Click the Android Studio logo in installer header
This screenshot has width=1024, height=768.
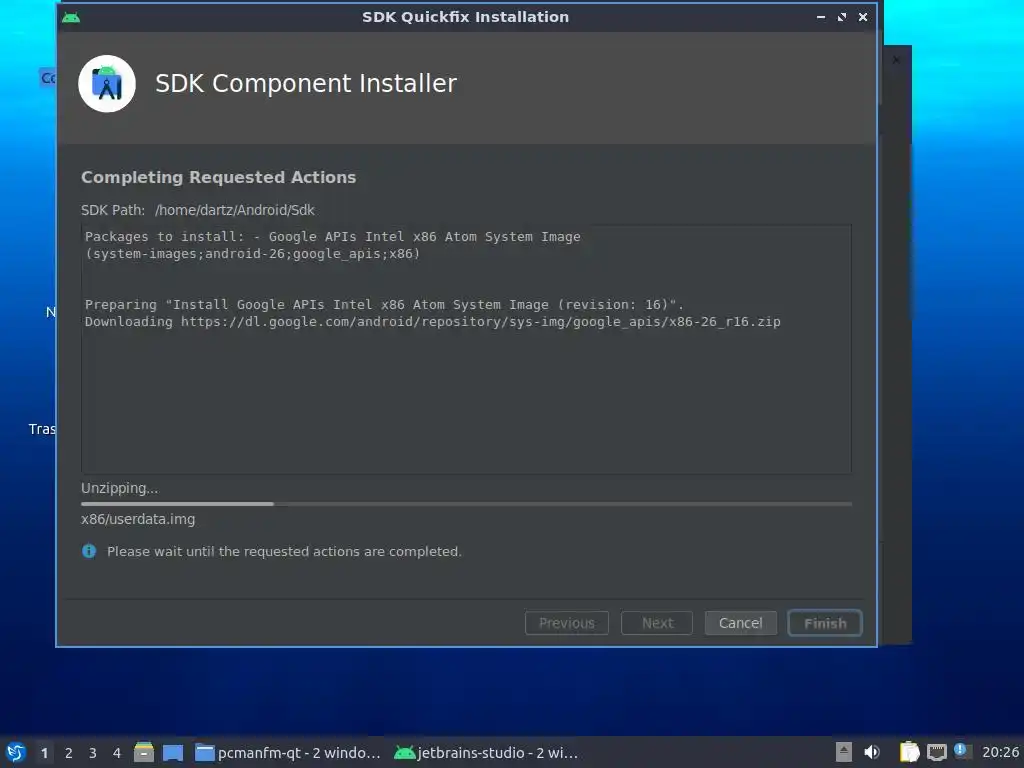pos(107,84)
